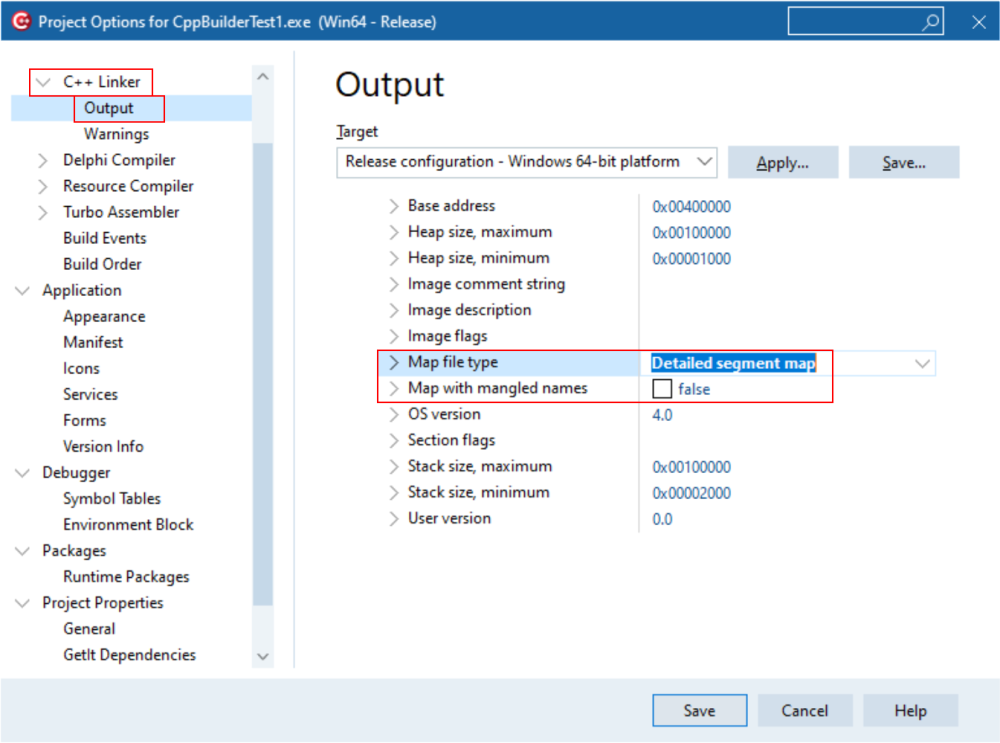Expand the Stack size, minimum row
The image size is (1000, 743).
[x=394, y=492]
